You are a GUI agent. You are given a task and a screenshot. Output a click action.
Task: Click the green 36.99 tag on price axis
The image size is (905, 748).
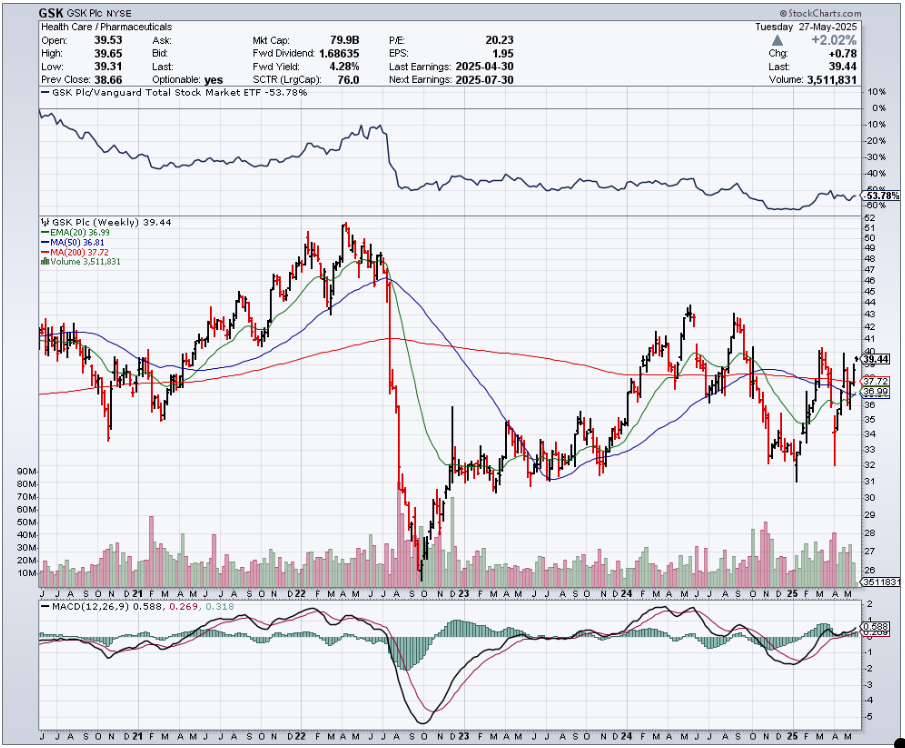point(876,392)
